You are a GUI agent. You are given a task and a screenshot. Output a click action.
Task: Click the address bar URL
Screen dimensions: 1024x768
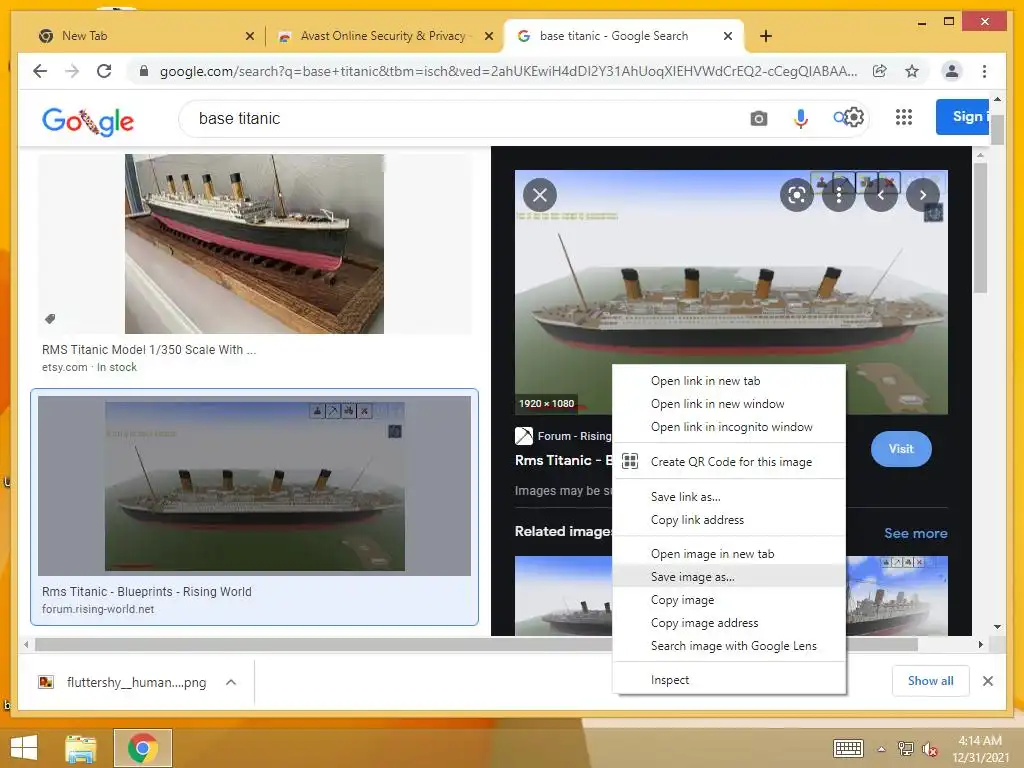[508, 71]
